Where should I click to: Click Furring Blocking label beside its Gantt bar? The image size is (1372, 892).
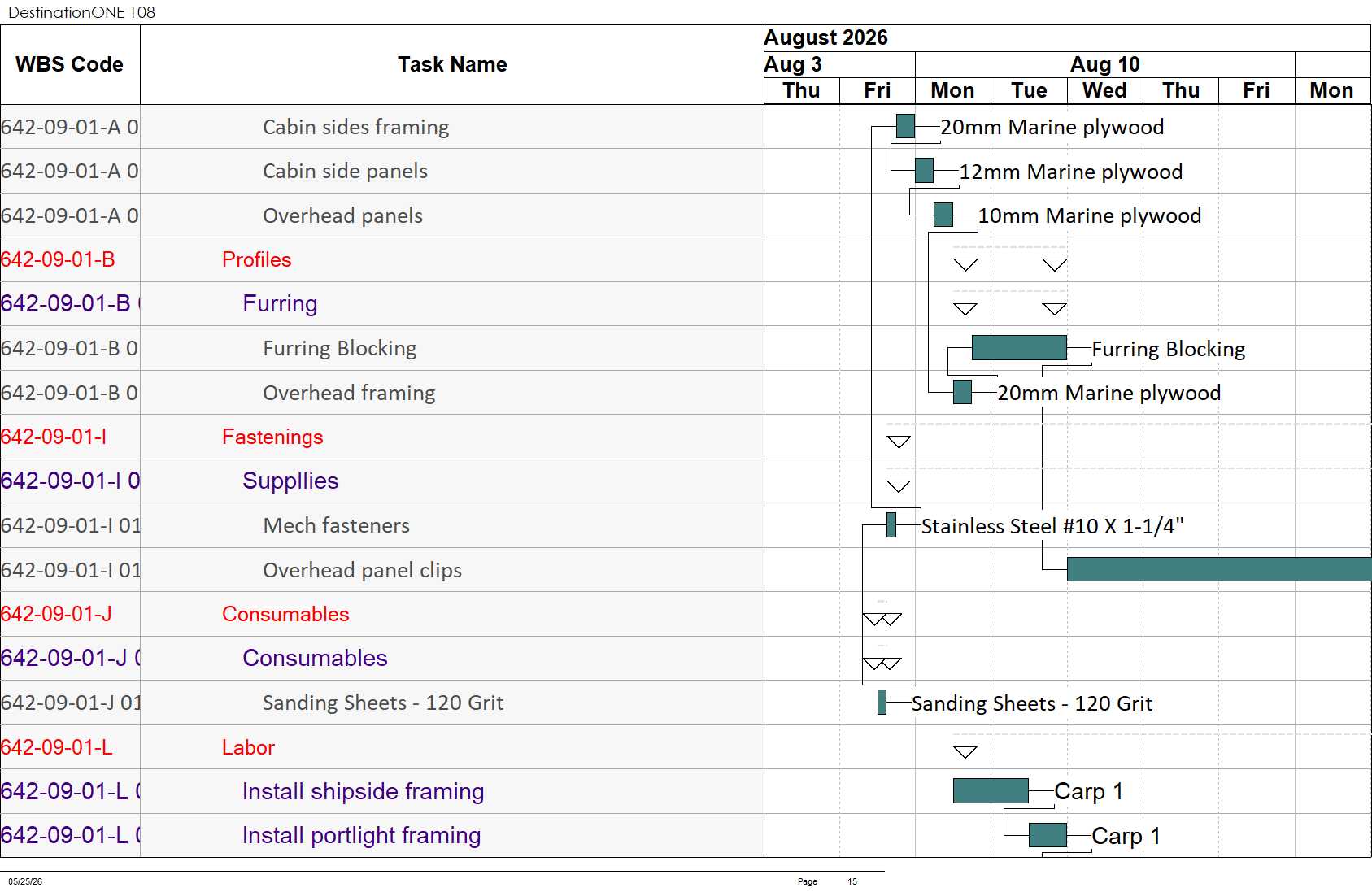1169,349
